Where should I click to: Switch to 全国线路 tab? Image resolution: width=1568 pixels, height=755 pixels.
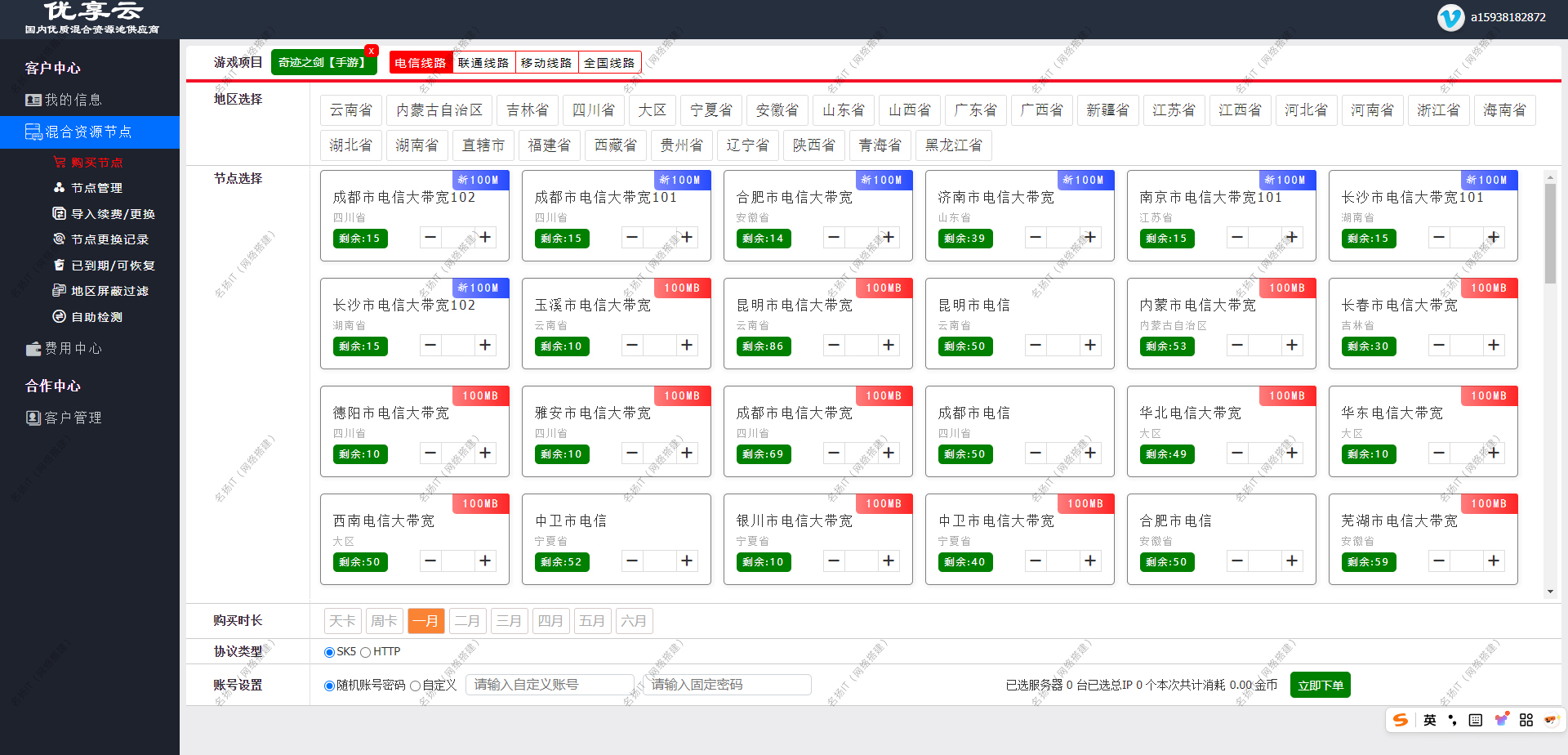click(x=610, y=60)
